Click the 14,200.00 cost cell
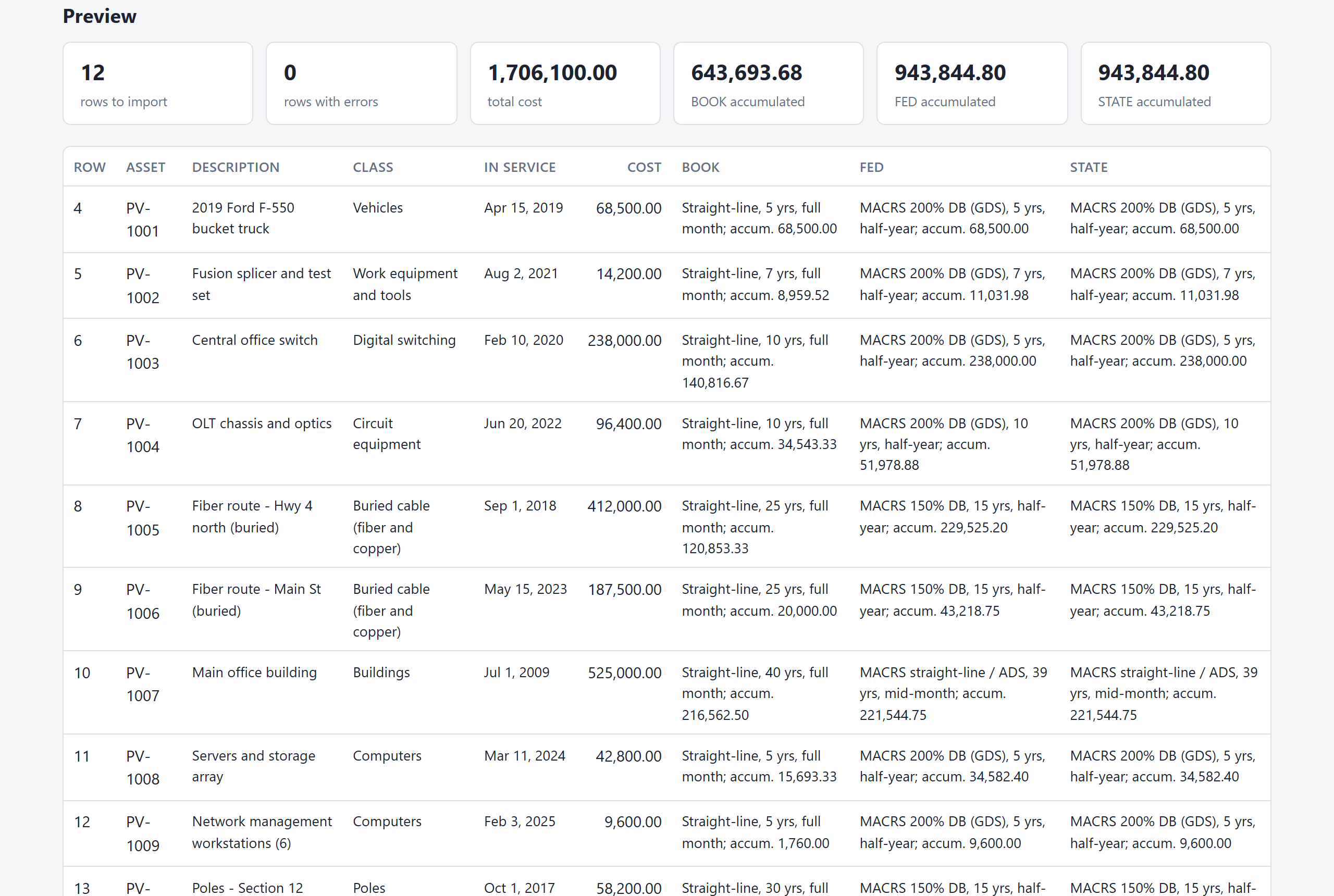The image size is (1334, 896). (629, 275)
